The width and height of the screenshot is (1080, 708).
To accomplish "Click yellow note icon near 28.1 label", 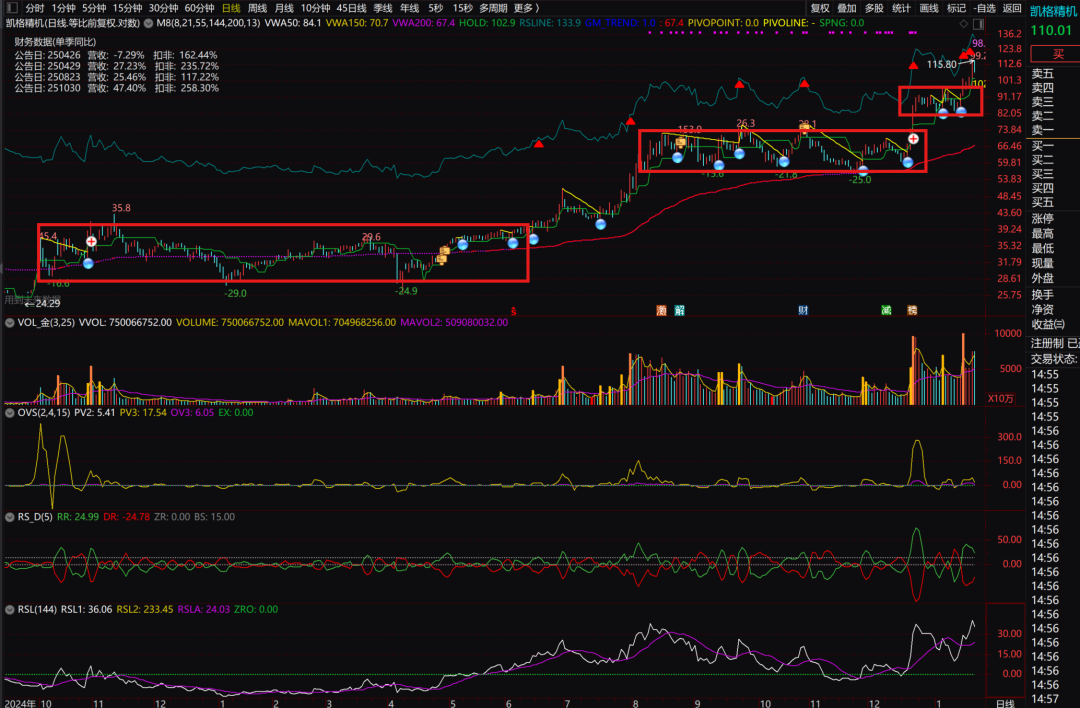I will tap(804, 128).
